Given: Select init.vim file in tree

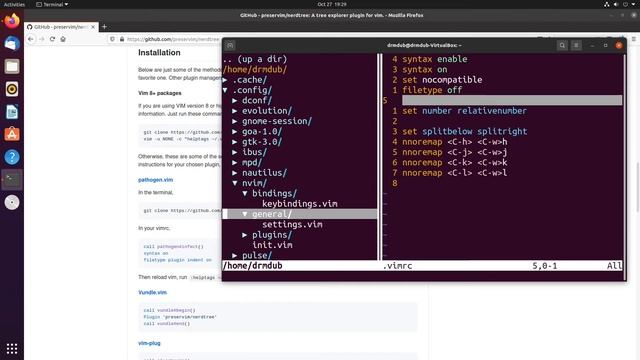Looking at the screenshot, I should [x=272, y=245].
